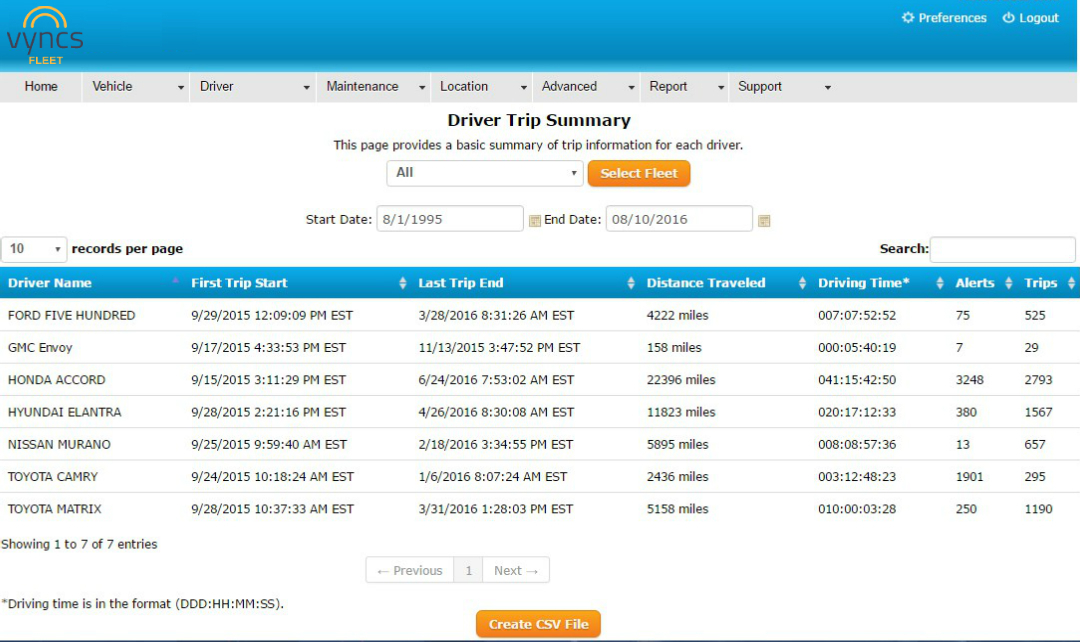Open the Start Date calendar picker icon

click(x=534, y=220)
